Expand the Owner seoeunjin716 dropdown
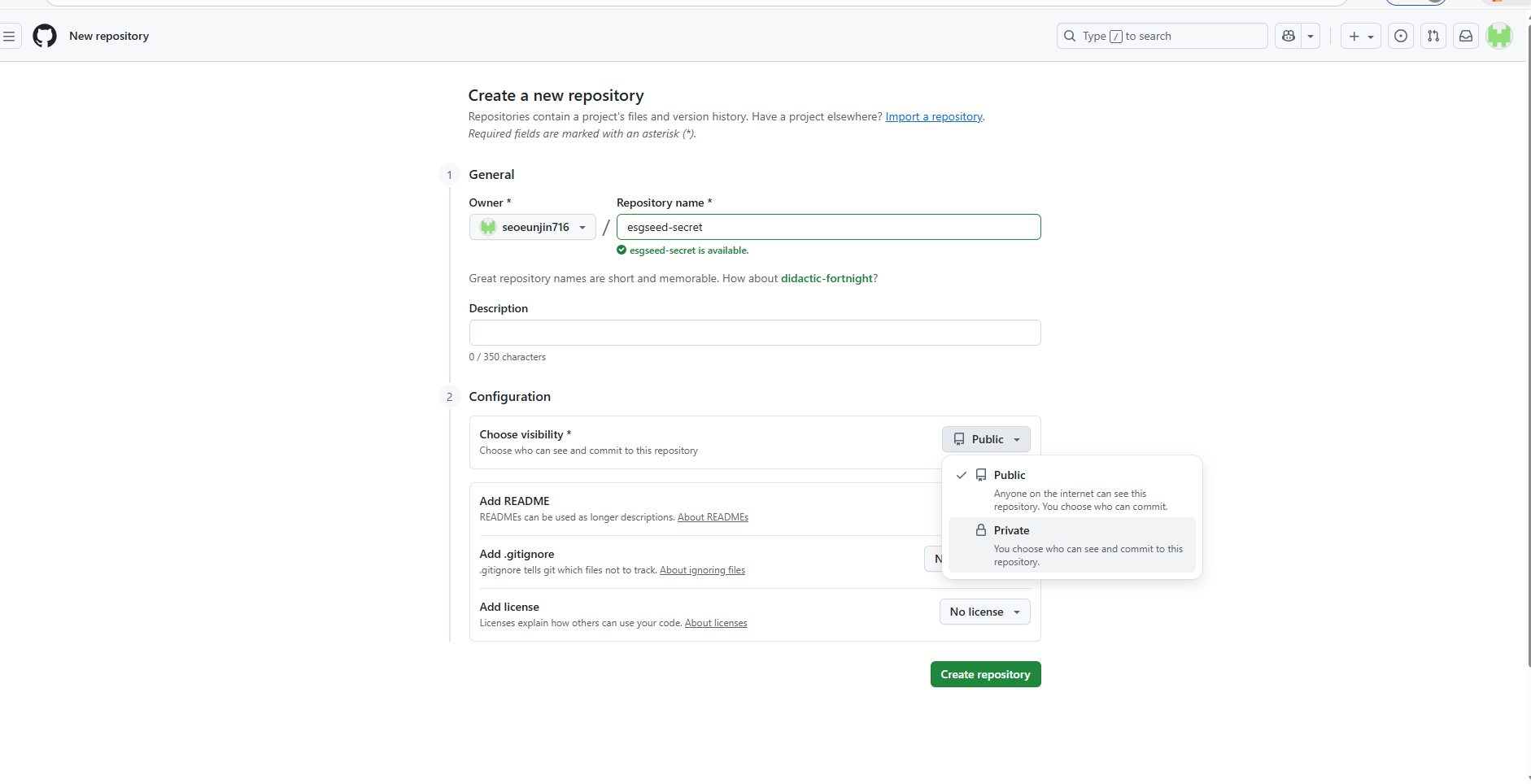 [x=532, y=227]
